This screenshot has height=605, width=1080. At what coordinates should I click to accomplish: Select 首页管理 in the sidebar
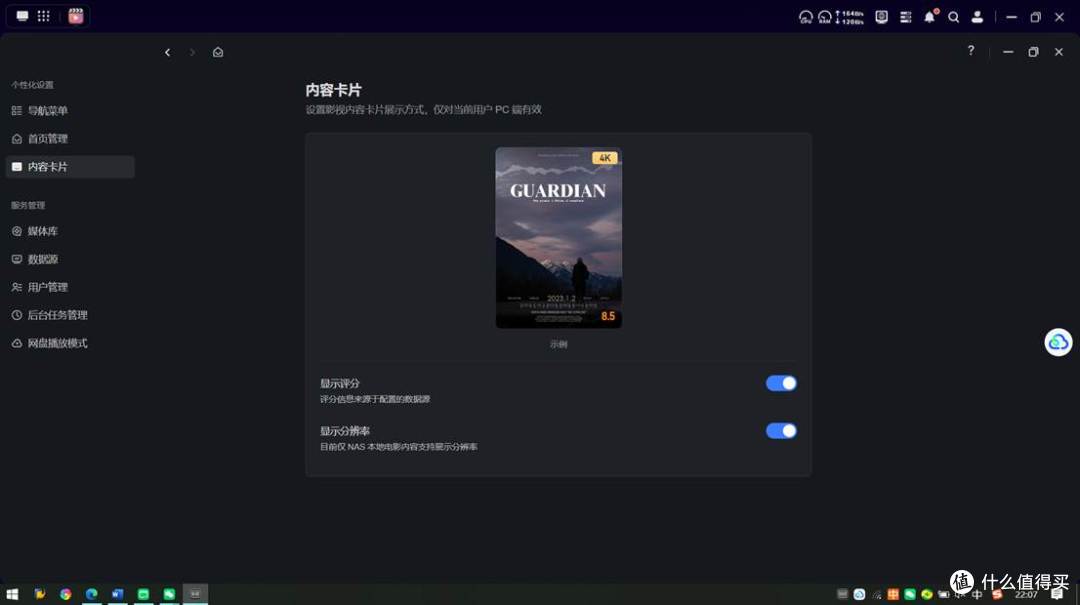70,139
